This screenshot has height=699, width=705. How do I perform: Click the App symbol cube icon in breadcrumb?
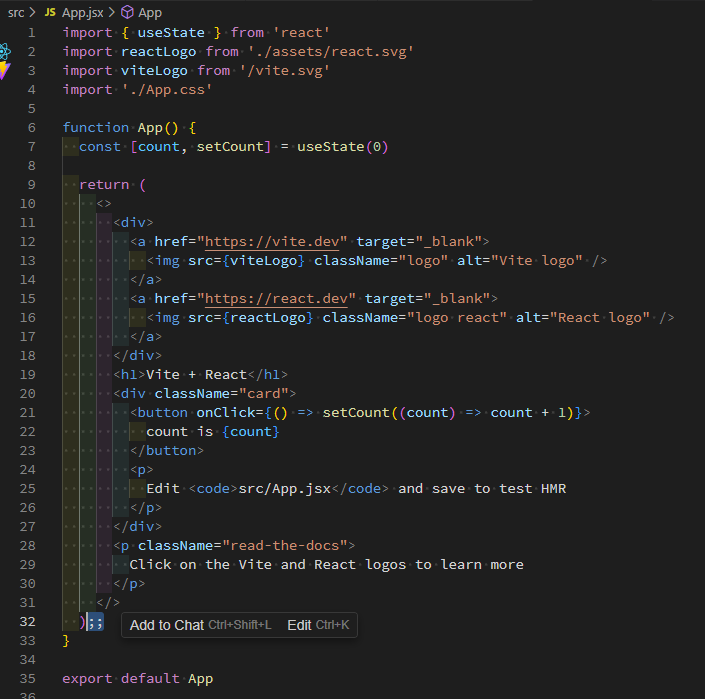pos(127,12)
